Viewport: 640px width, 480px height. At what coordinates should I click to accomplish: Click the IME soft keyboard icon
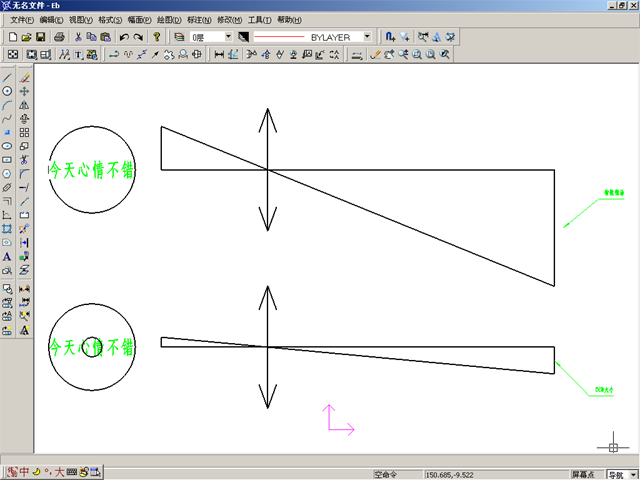[x=72, y=472]
